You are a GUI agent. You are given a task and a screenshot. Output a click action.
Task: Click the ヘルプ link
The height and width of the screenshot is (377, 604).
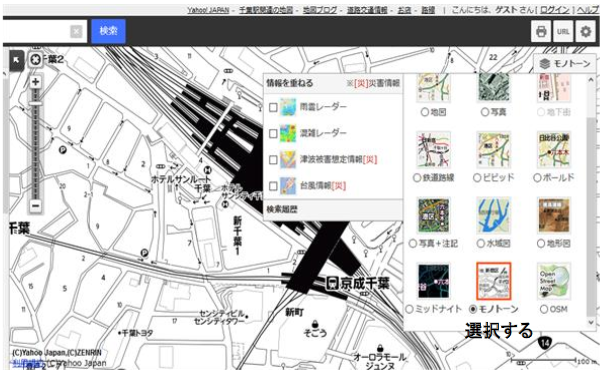coord(587,10)
